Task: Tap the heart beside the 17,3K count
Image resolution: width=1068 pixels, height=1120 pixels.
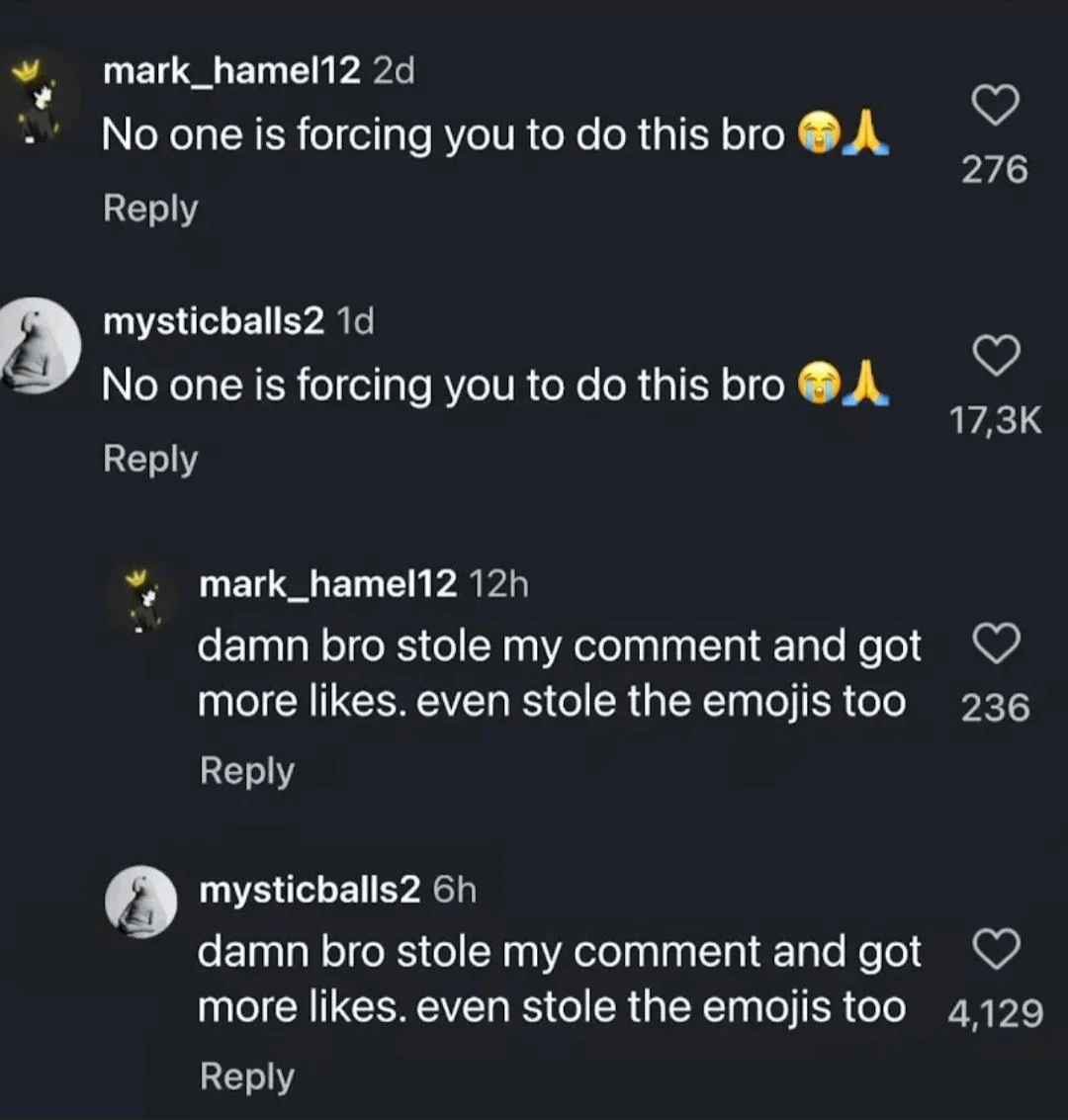Action: click(x=995, y=356)
